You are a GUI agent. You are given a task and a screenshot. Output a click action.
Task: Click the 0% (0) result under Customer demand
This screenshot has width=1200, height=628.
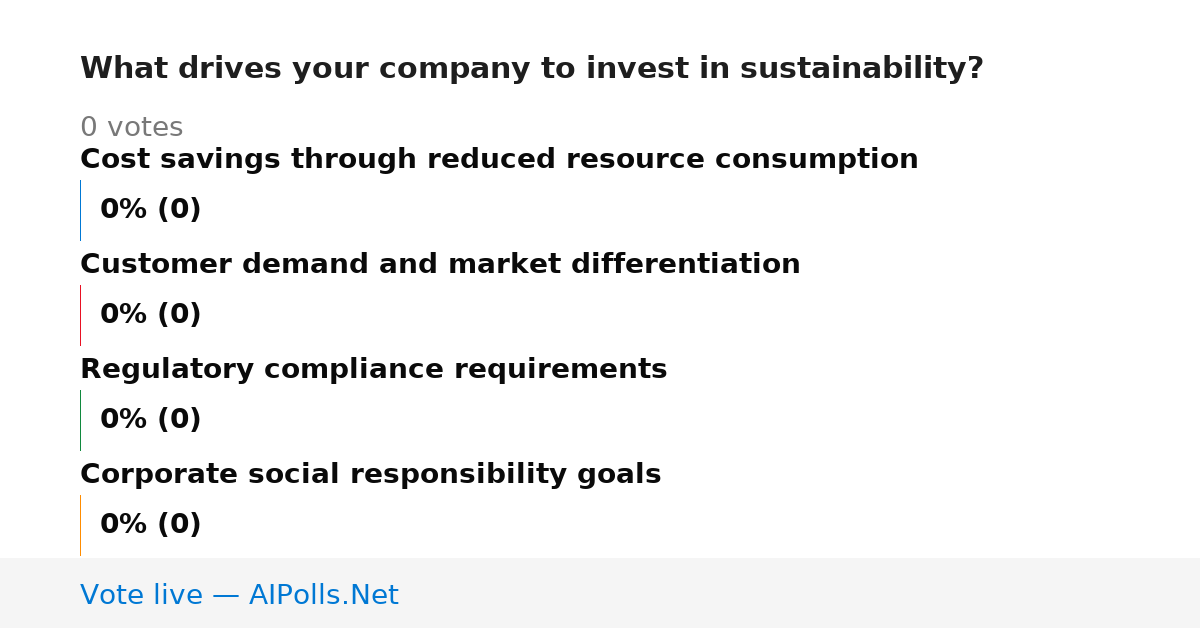[150, 315]
